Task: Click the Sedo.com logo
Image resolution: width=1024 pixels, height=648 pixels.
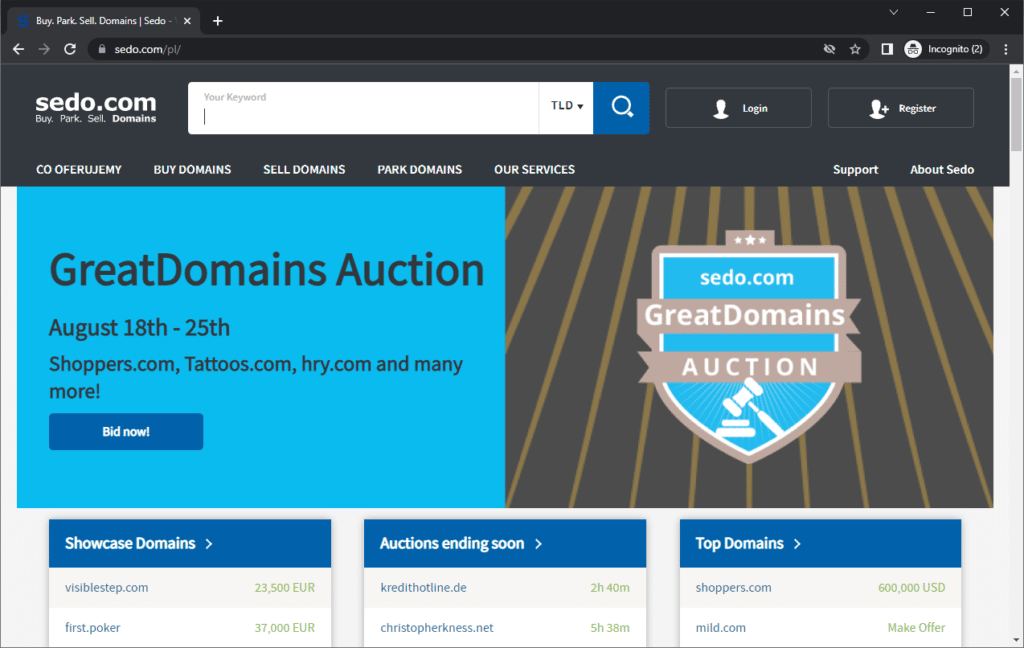Action: tap(95, 105)
